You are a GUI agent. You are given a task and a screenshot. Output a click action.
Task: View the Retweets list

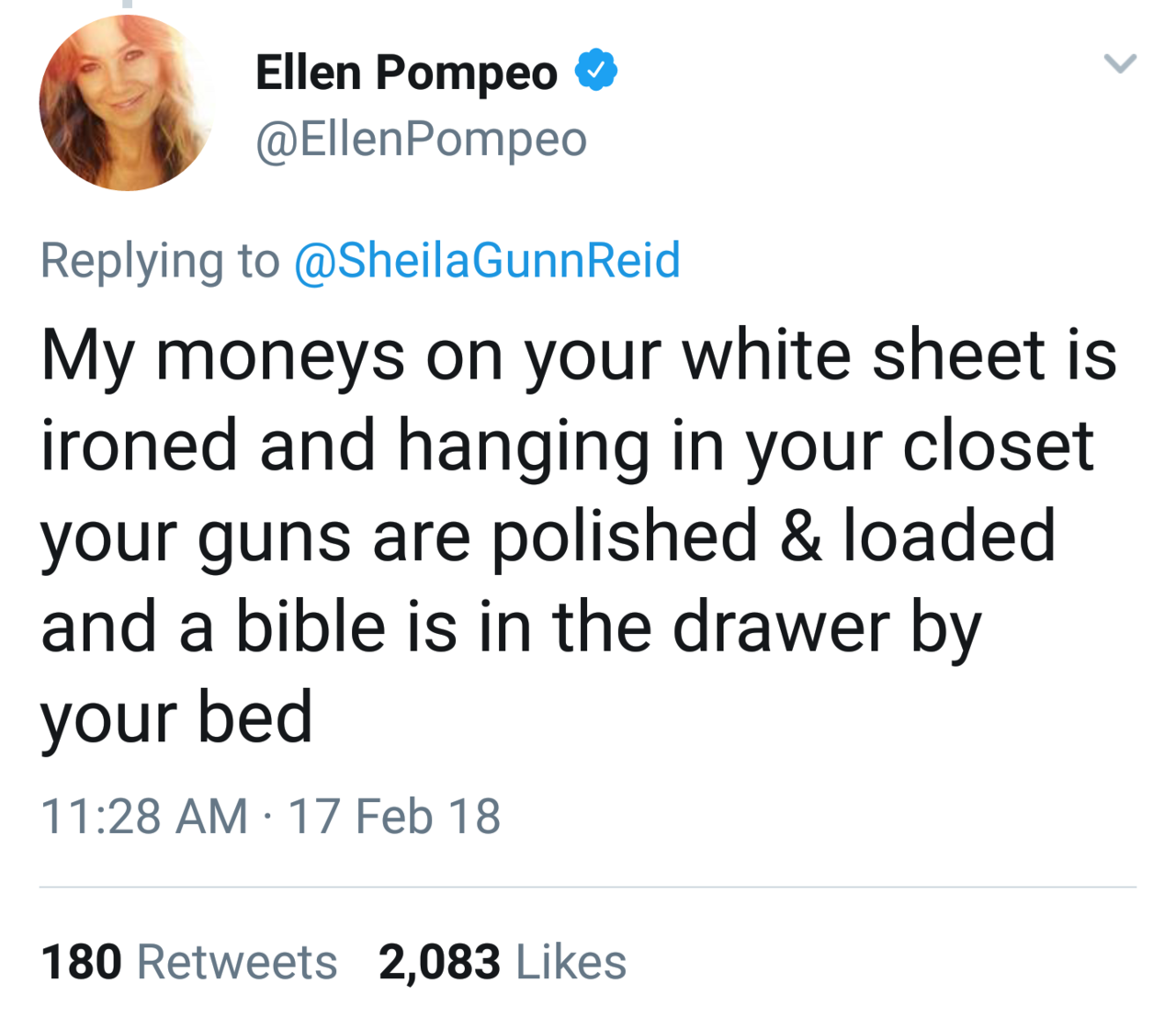(237, 962)
